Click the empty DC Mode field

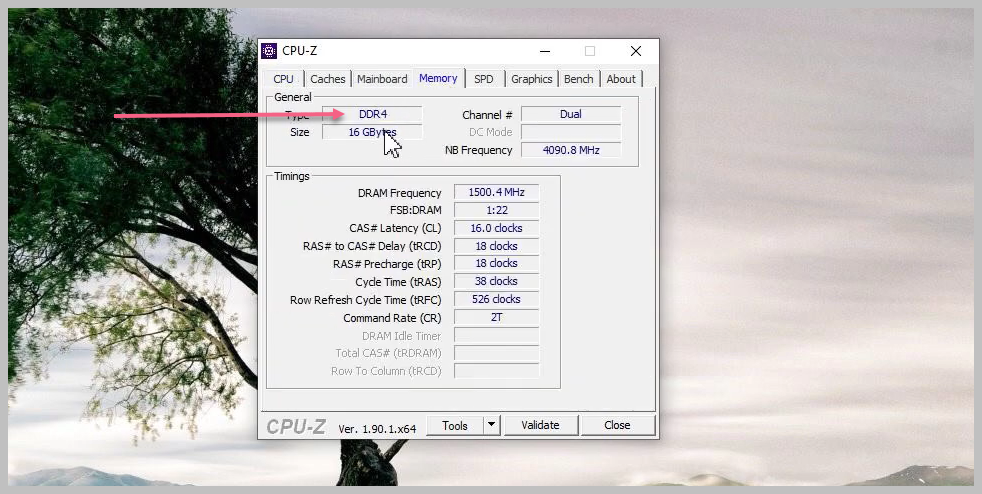[x=571, y=132]
